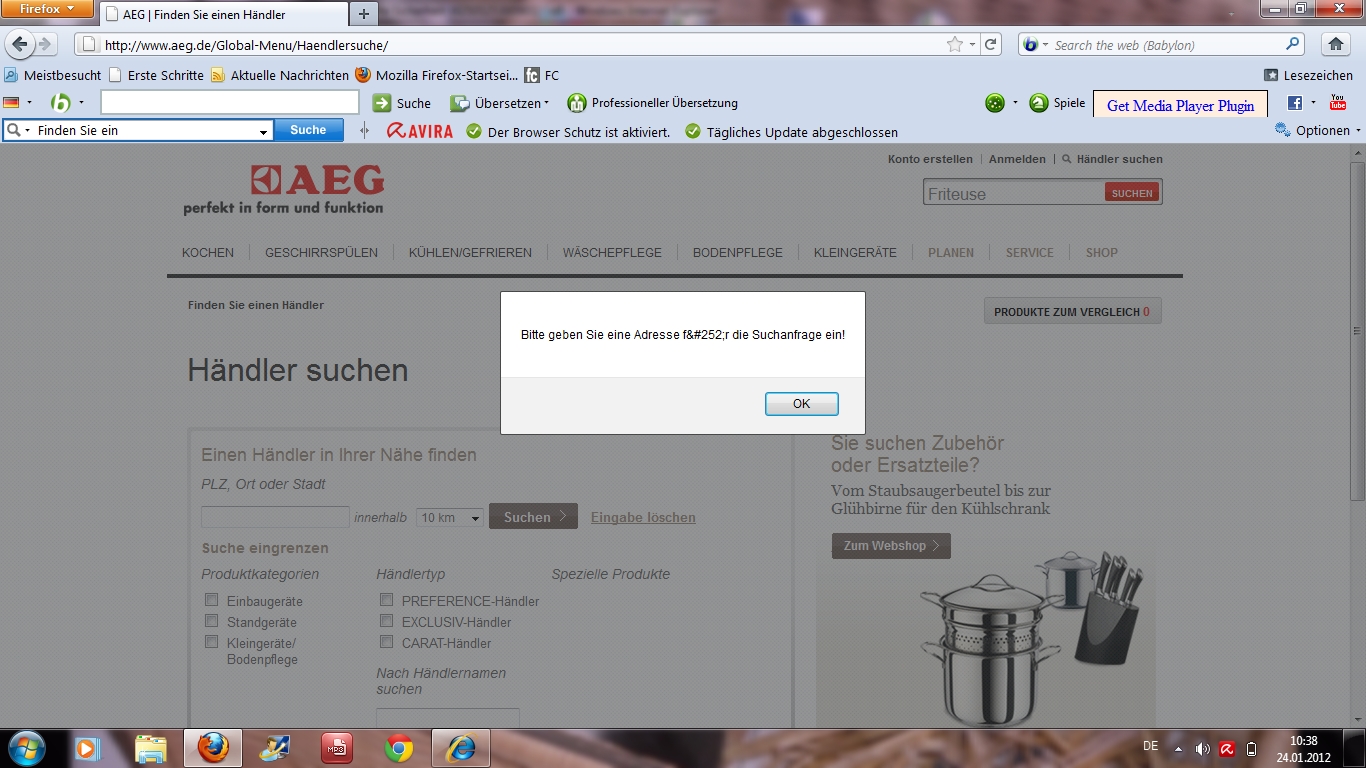The width and height of the screenshot is (1366, 768).
Task: Click the green dotted ball toolbar icon
Action: [995, 103]
